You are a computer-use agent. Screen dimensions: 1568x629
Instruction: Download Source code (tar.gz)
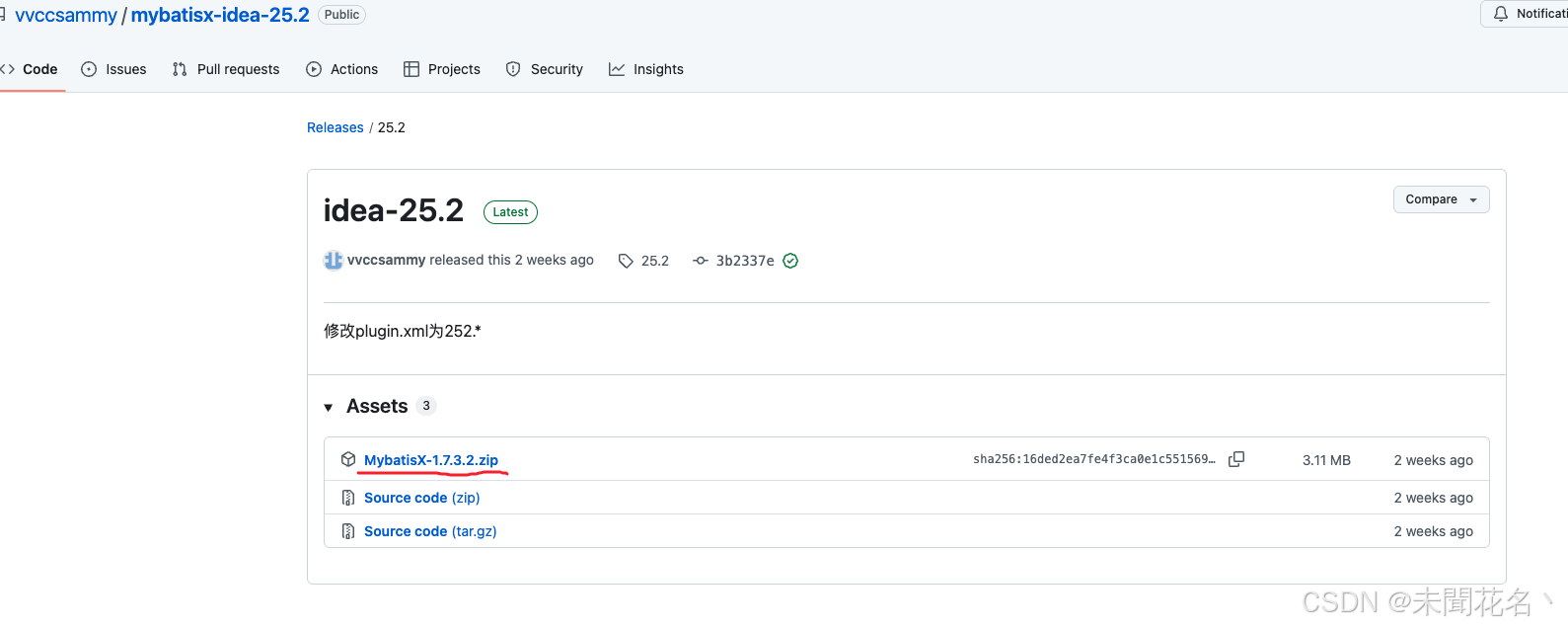tap(430, 531)
